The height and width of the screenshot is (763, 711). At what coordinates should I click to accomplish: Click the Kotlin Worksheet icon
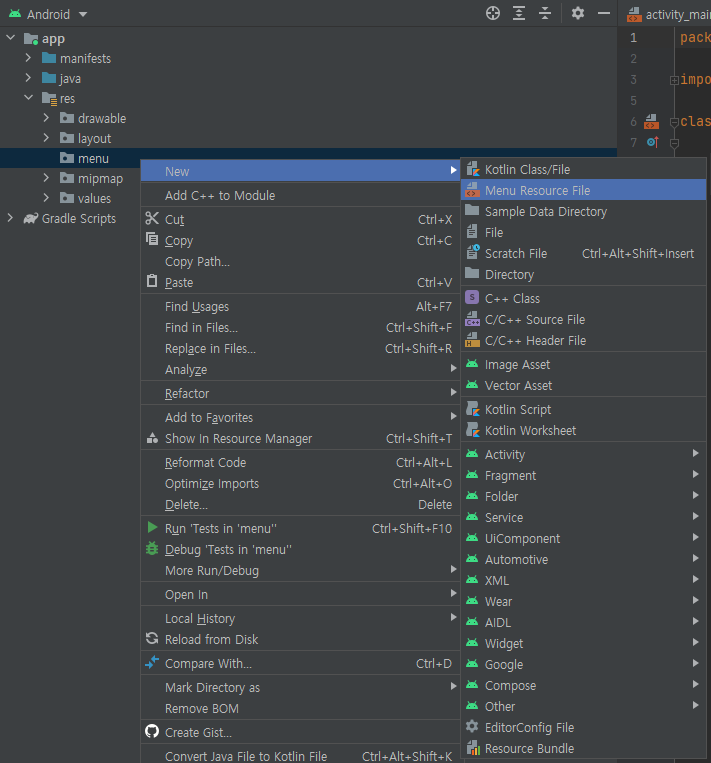[x=472, y=430]
